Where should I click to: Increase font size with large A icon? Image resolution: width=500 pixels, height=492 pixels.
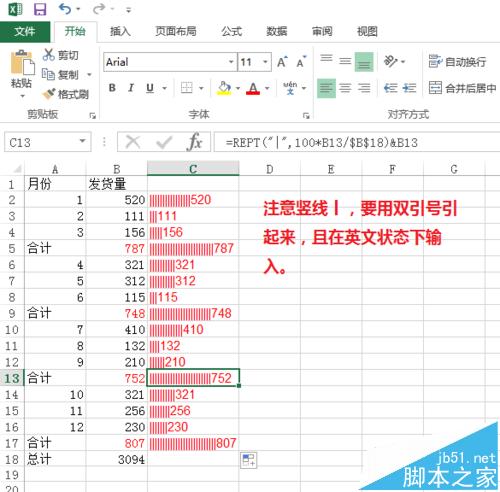pos(282,62)
